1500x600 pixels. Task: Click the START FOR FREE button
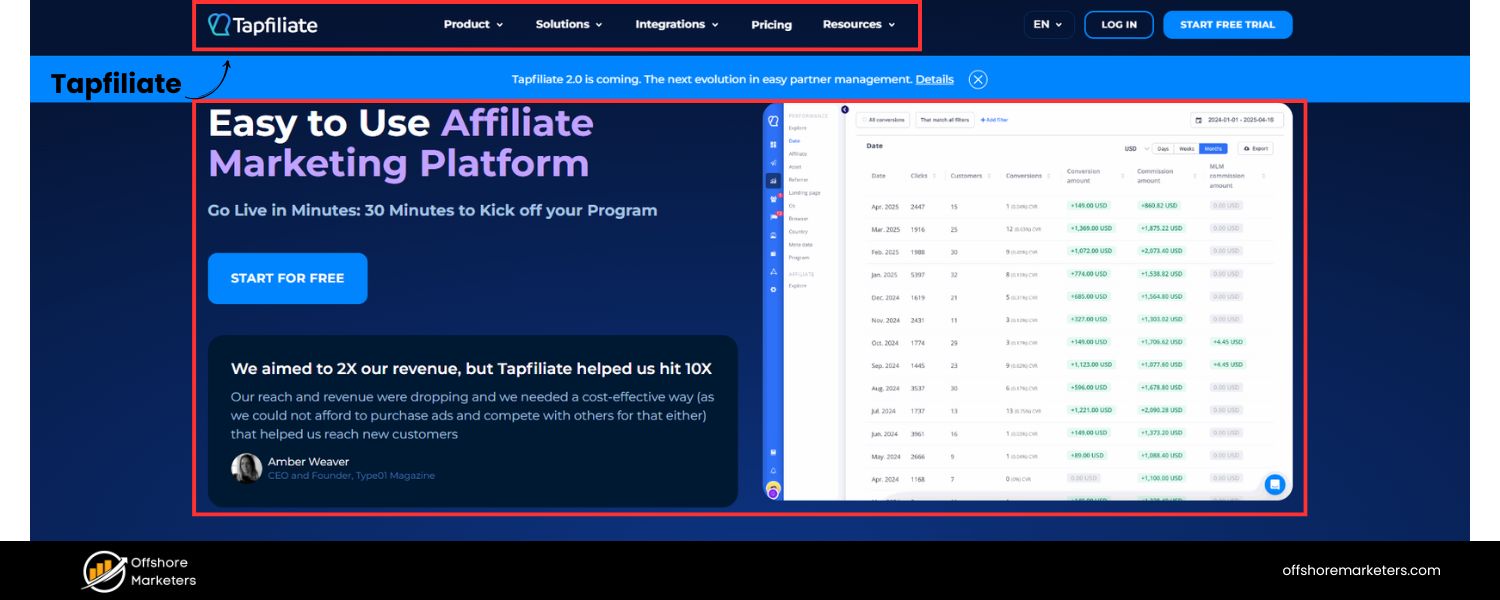(287, 278)
